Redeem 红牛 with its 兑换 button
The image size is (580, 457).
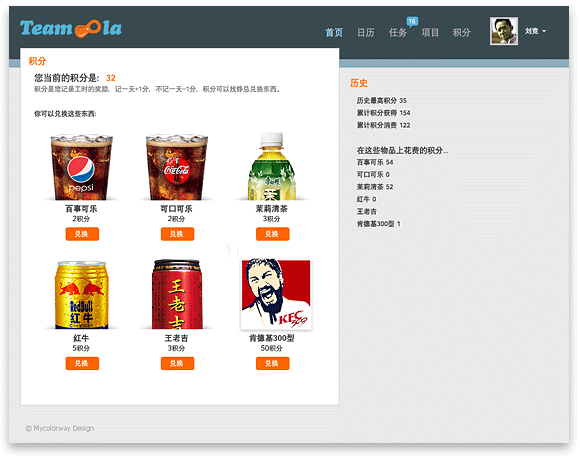click(x=82, y=363)
